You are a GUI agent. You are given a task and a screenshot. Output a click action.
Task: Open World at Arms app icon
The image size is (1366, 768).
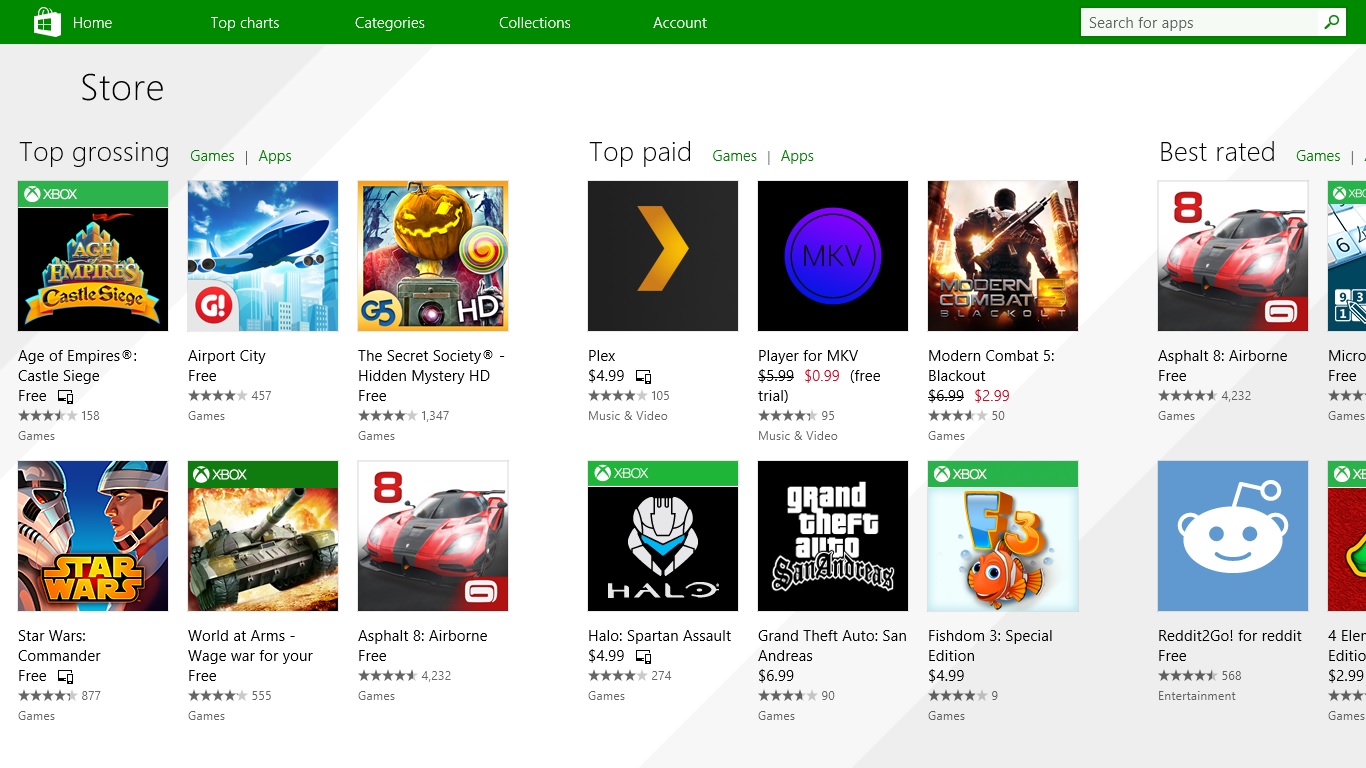coord(263,536)
